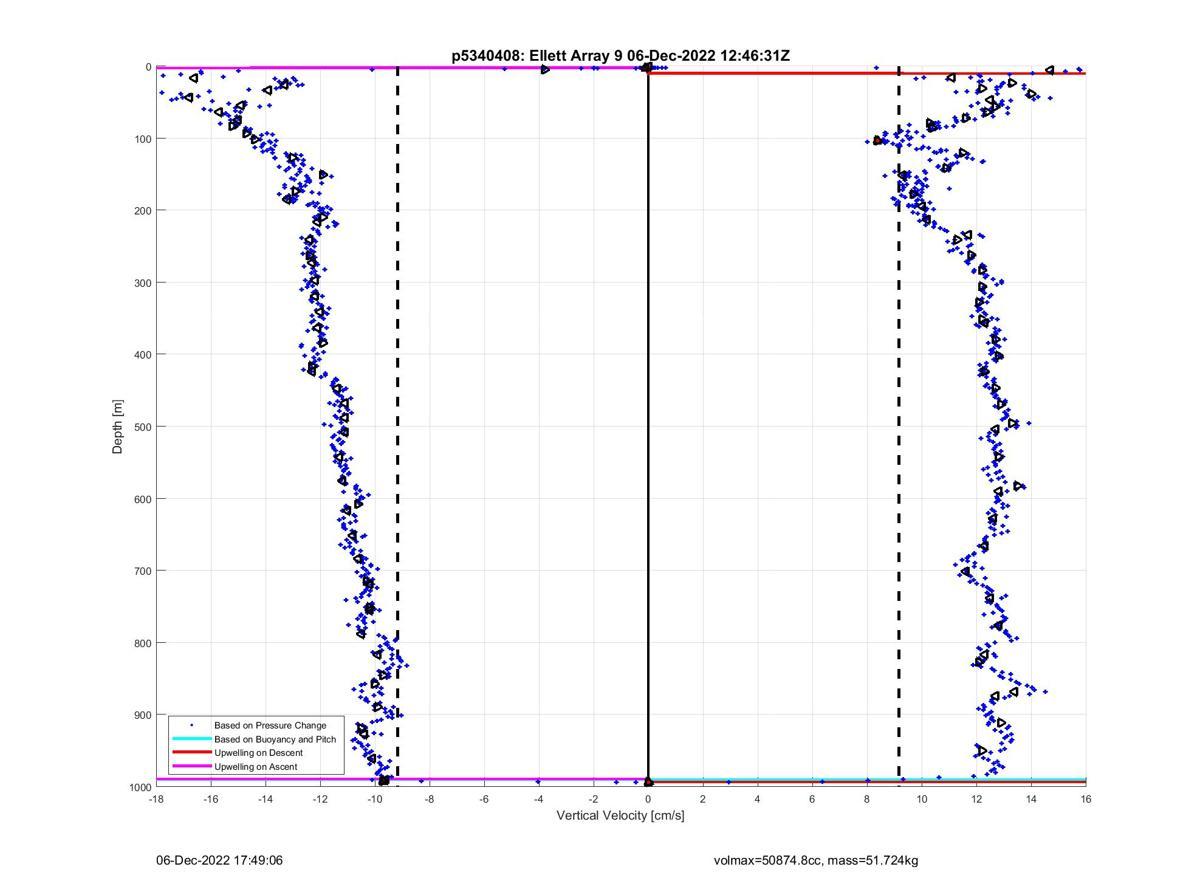Click x-axis tick label -4
Viewport: 1200px width, 885px height.
(539, 799)
